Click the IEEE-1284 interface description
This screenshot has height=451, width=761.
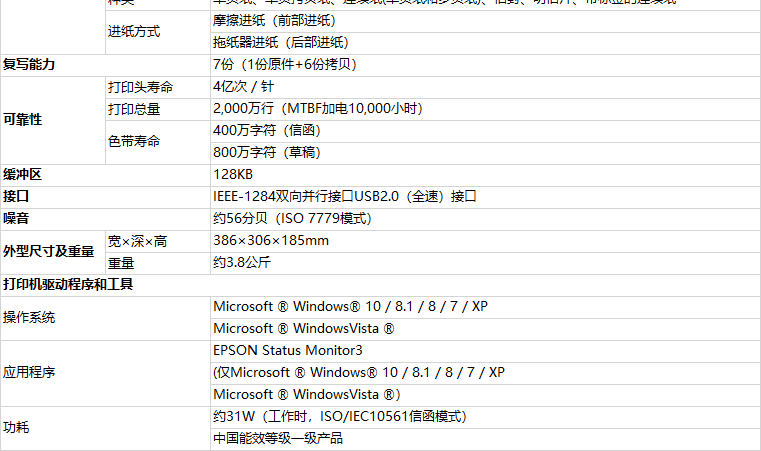(x=345, y=197)
